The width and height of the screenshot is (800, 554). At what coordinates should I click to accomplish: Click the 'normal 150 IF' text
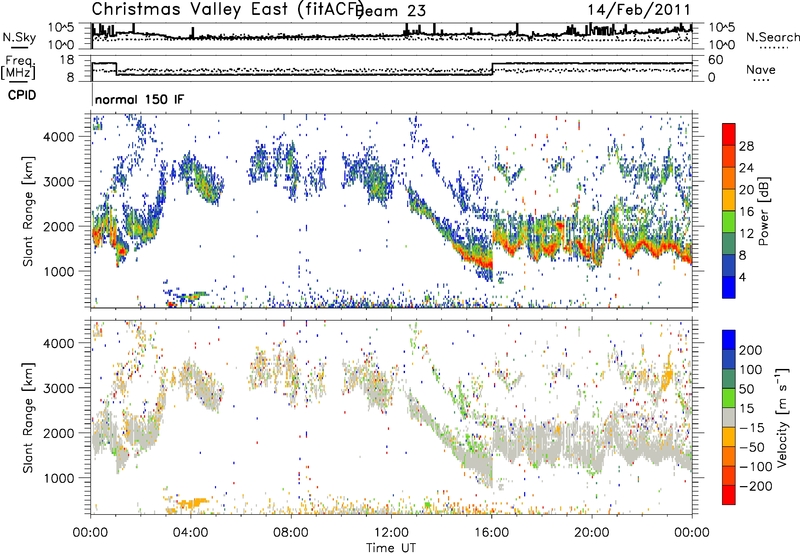tap(139, 99)
